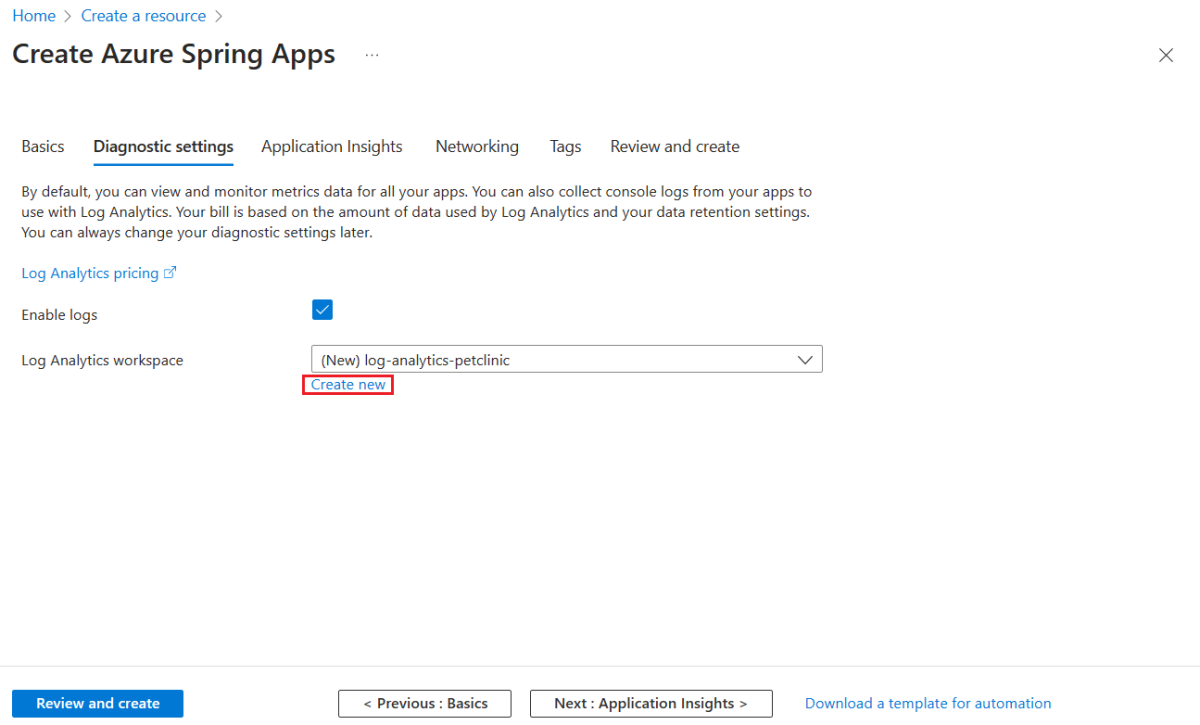This screenshot has height=725, width=1200.
Task: Open the ellipsis menu beside the title
Action: point(372,55)
